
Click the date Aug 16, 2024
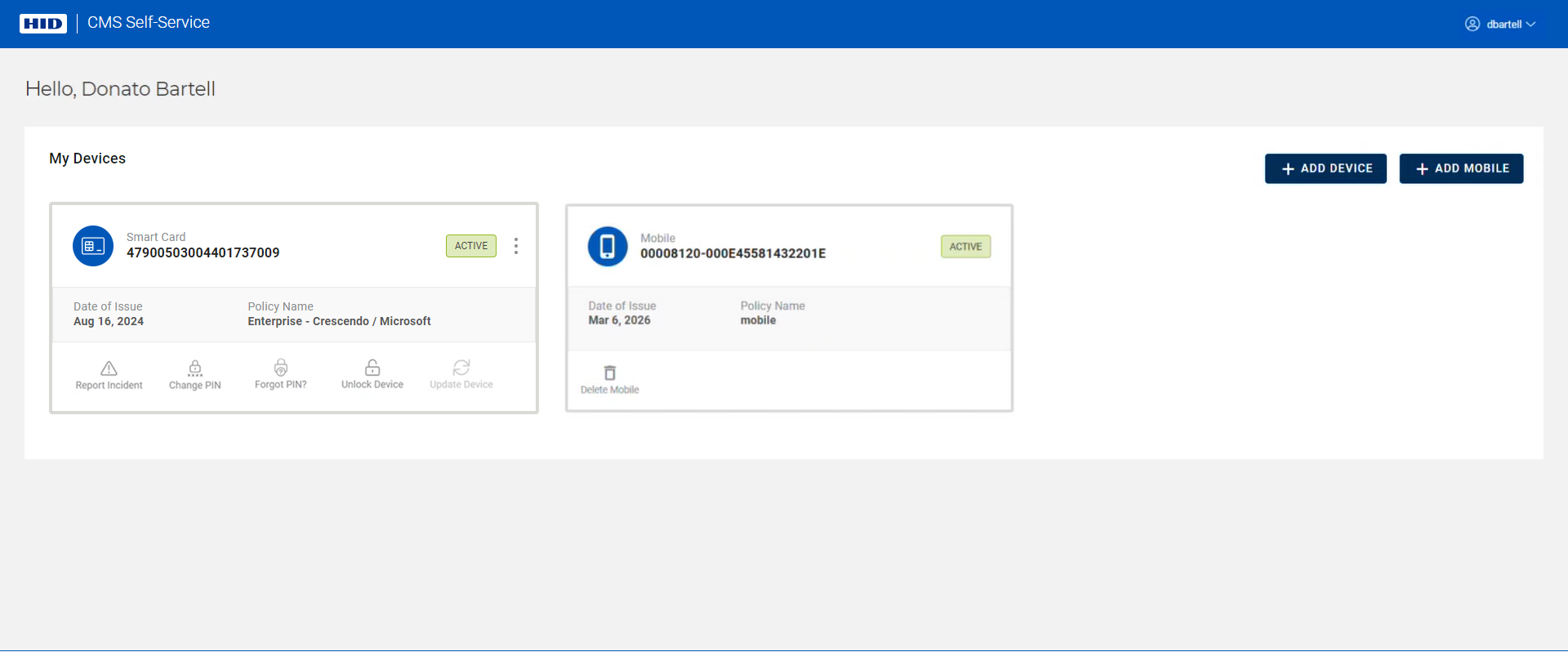(x=109, y=322)
